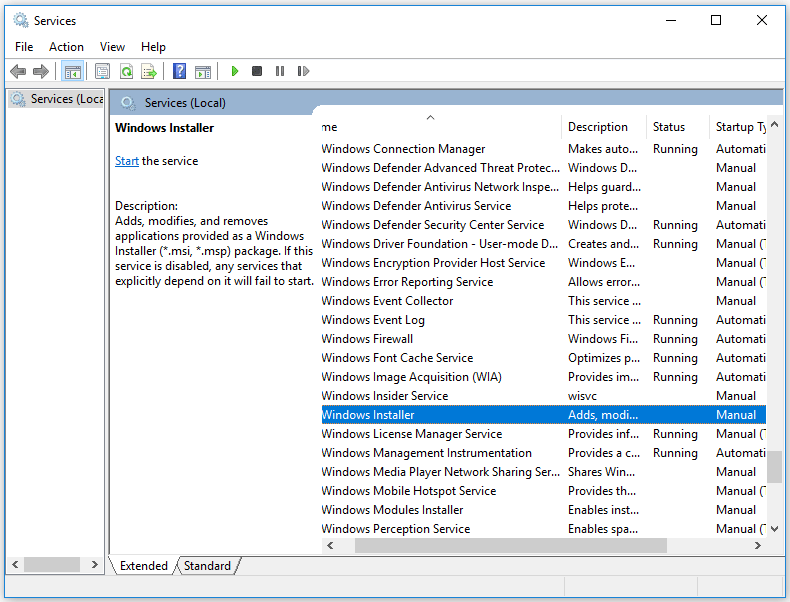This screenshot has height=602, width=790.
Task: Click the Forward arrow toolbar icon
Action: tap(41, 72)
